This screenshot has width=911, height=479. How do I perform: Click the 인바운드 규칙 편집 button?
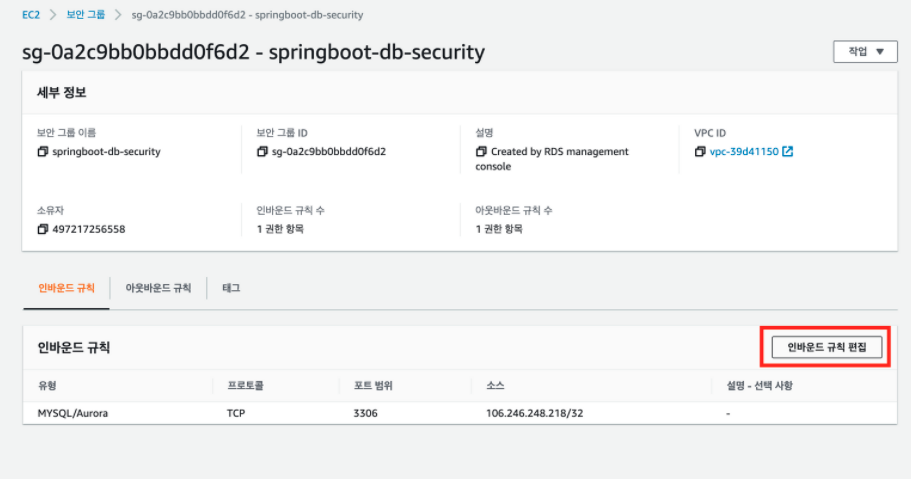pyautogui.click(x=826, y=347)
